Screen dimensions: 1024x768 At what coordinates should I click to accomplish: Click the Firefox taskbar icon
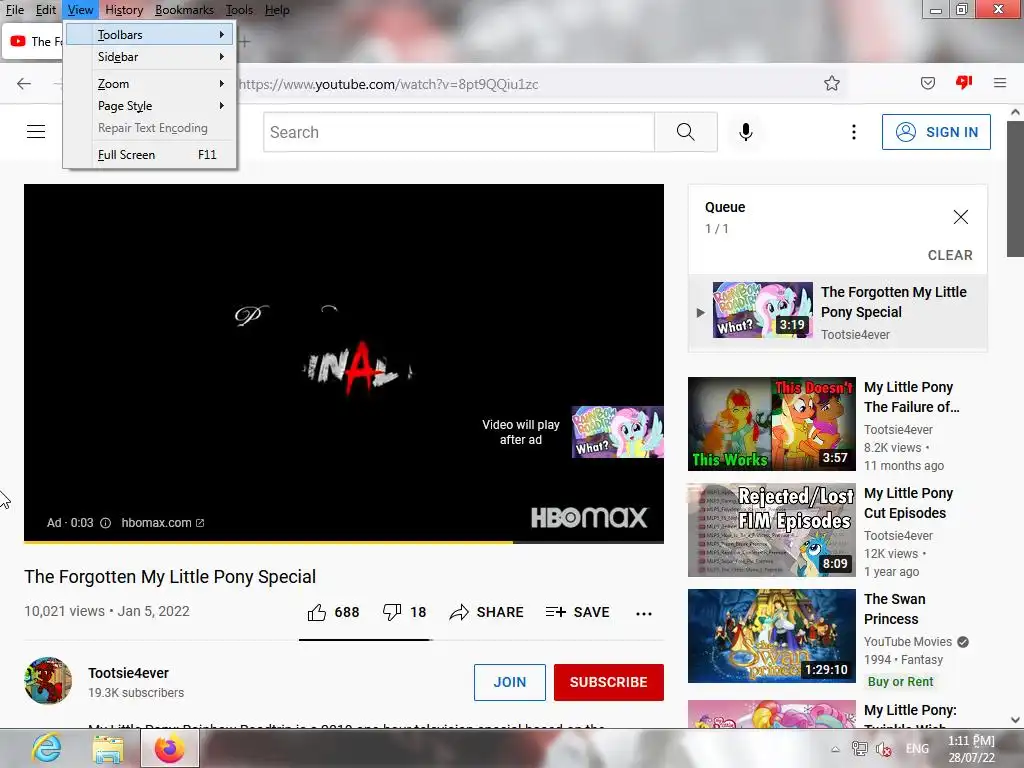[x=169, y=748]
